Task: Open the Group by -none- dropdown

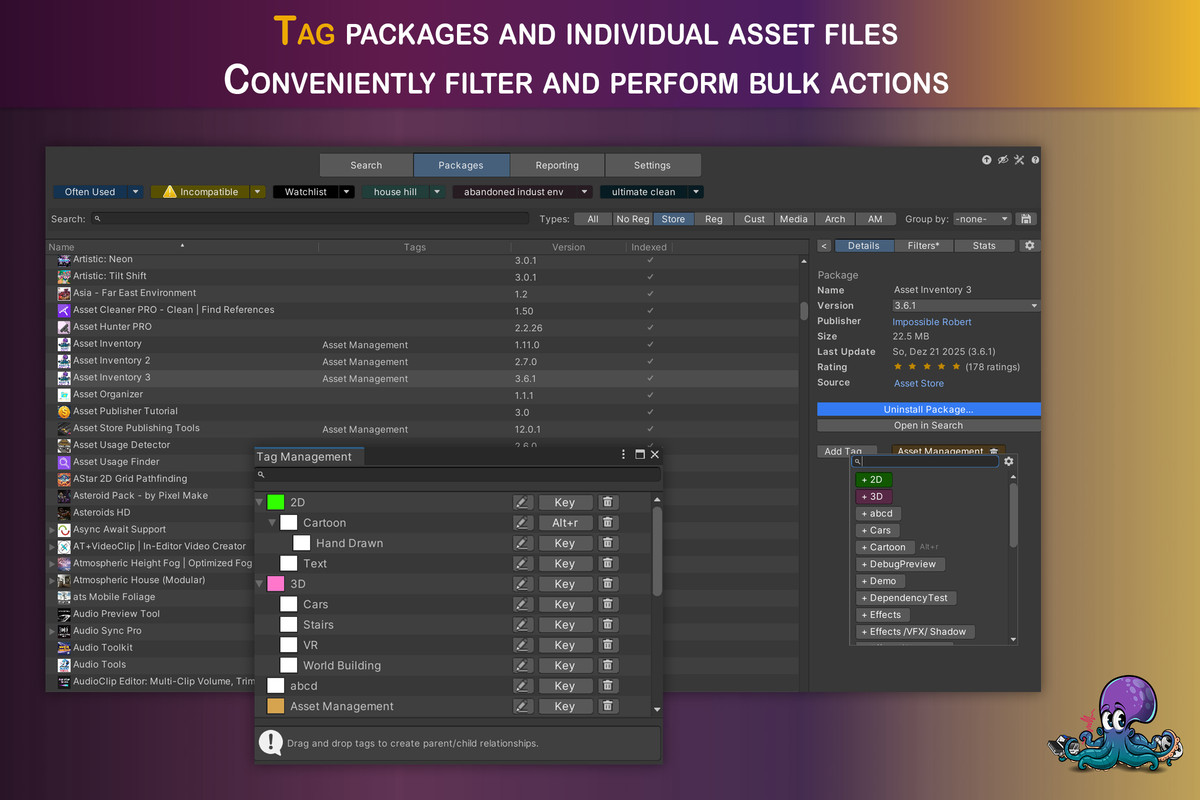Action: (982, 218)
